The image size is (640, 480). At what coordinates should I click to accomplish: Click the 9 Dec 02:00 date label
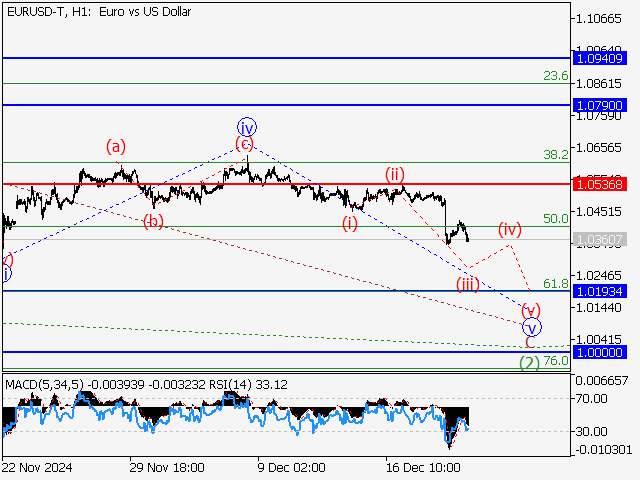click(289, 466)
